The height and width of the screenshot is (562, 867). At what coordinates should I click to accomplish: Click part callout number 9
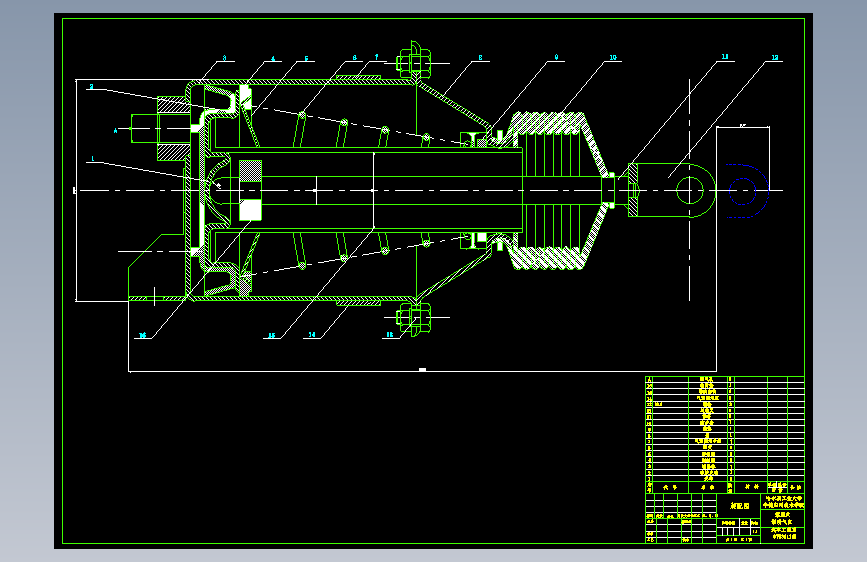point(556,58)
